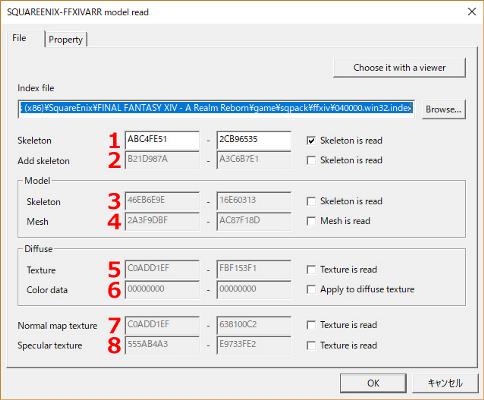This screenshot has height=400, width=484.
Task: Click the Index file path field
Action: (x=216, y=108)
